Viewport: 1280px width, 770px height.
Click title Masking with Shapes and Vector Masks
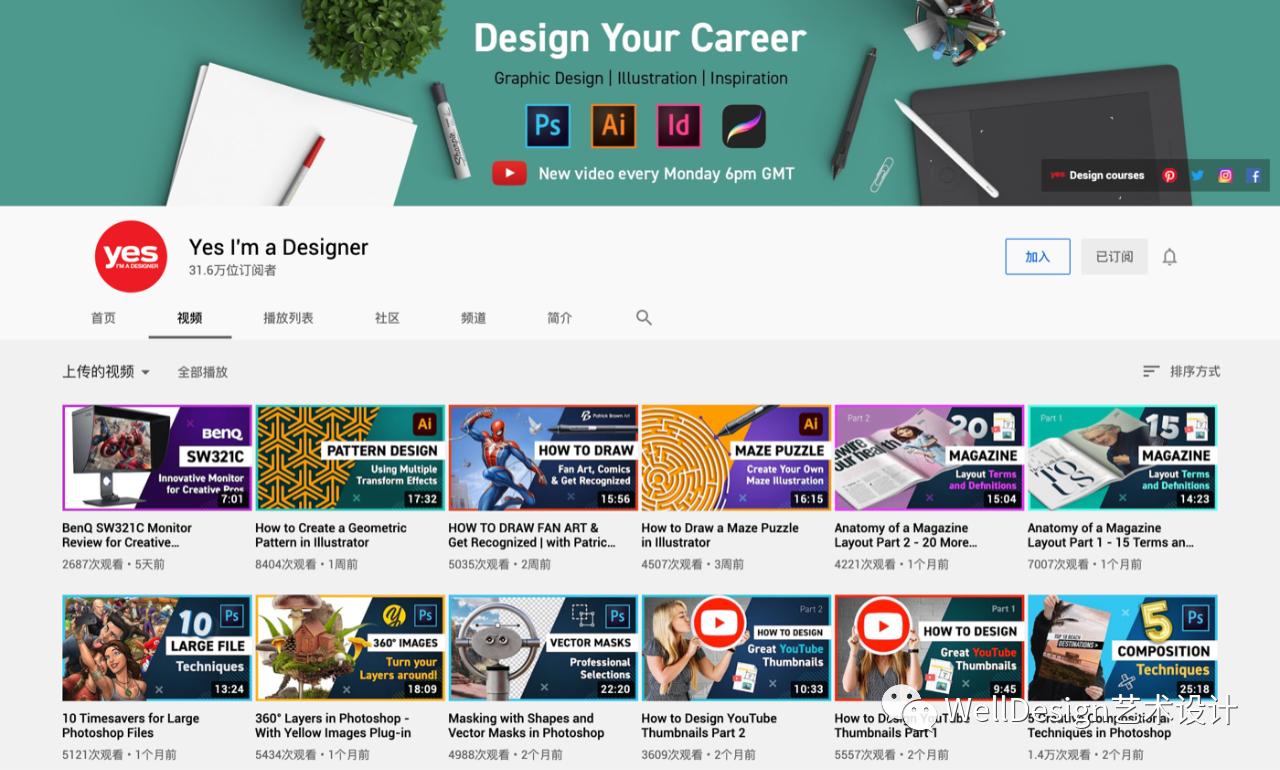tap(526, 725)
